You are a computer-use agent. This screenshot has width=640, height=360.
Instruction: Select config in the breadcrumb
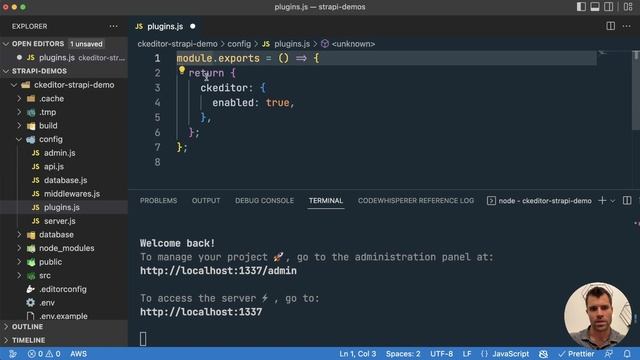coord(239,44)
